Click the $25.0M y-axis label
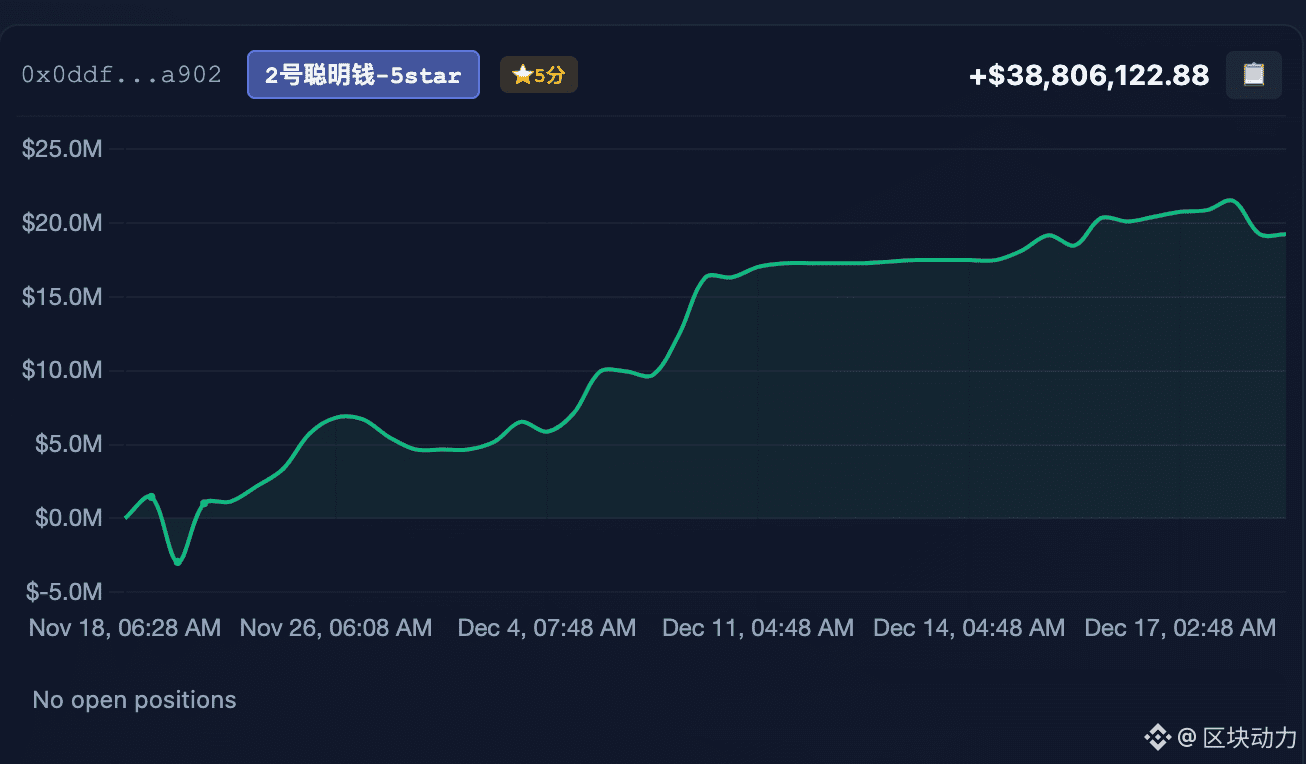 pyautogui.click(x=62, y=149)
